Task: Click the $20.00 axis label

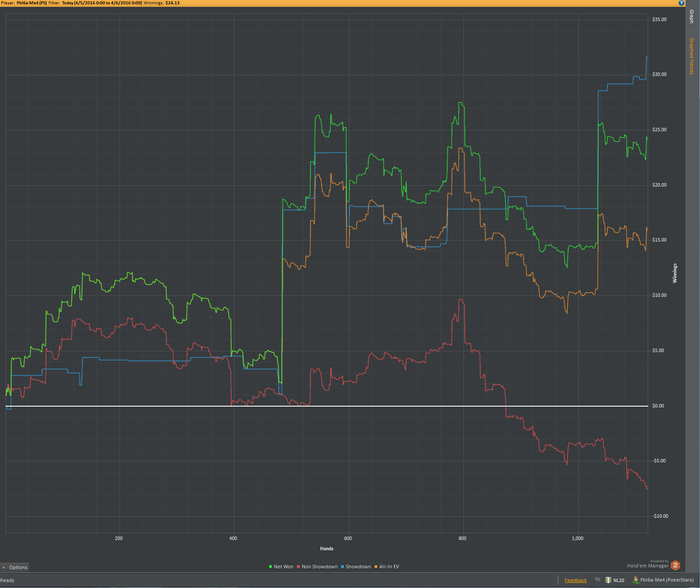Action: pyautogui.click(x=659, y=185)
